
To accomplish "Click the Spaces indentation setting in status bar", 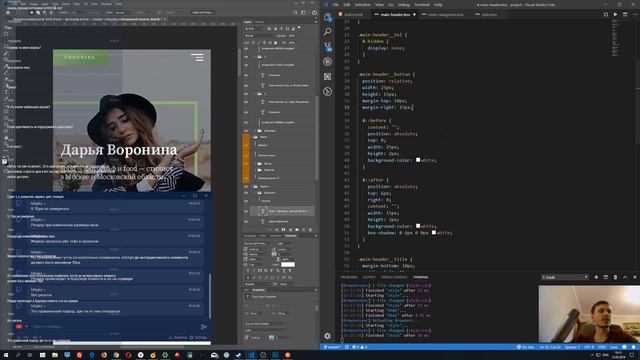I will coord(572,347).
